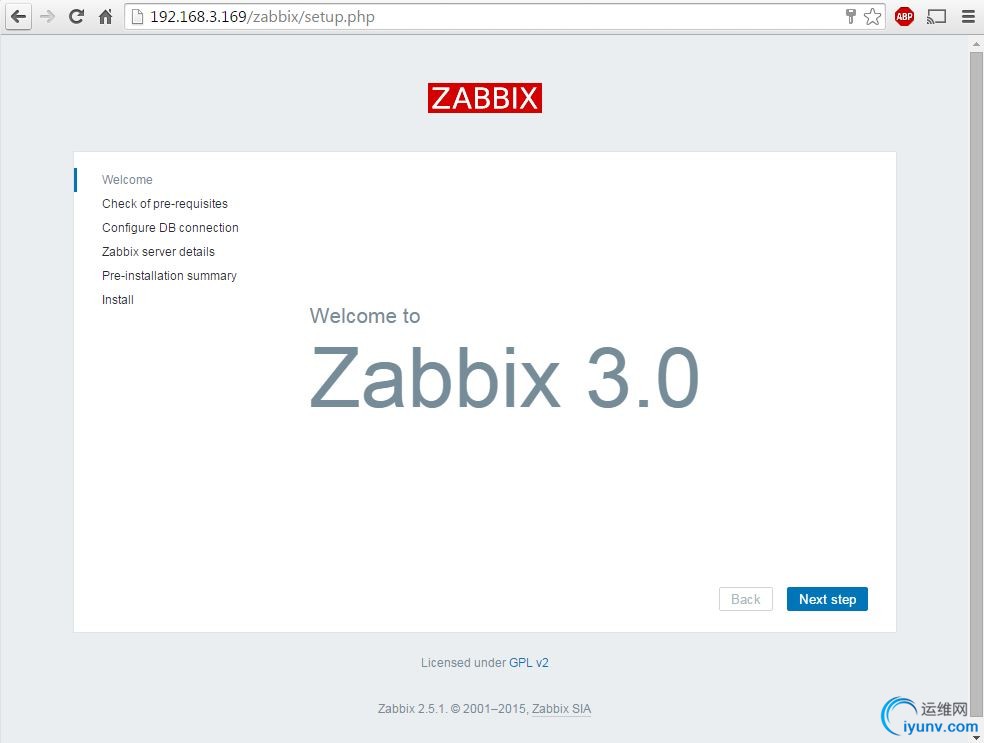The width and height of the screenshot is (984, 743).
Task: Reload the page with the refresh icon
Action: pos(77,17)
